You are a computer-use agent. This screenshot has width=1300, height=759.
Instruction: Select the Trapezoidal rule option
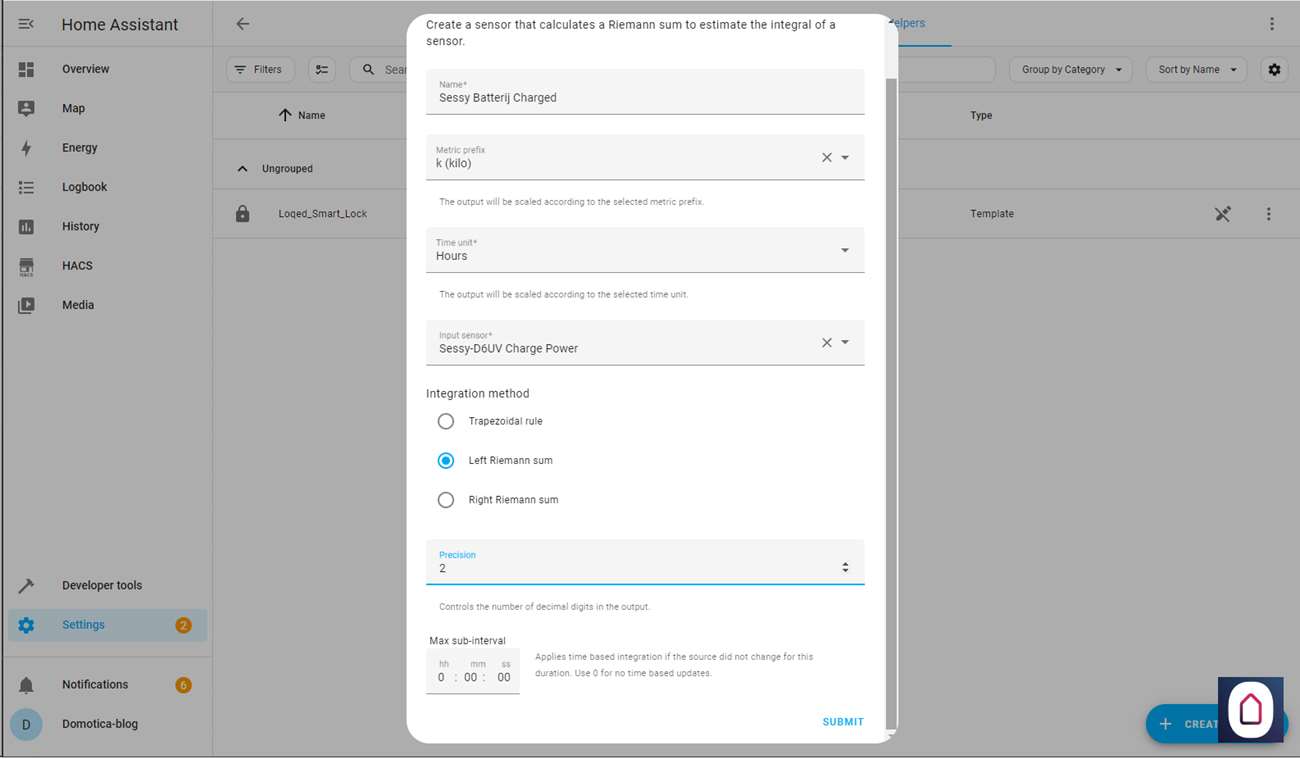pyautogui.click(x=446, y=422)
